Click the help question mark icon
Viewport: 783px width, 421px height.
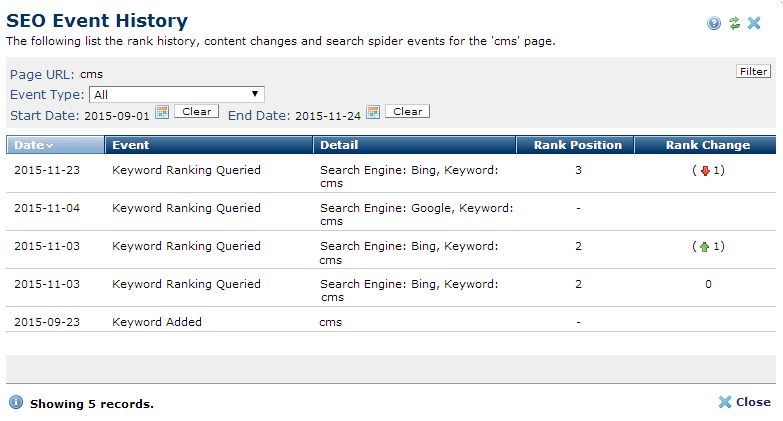[714, 23]
